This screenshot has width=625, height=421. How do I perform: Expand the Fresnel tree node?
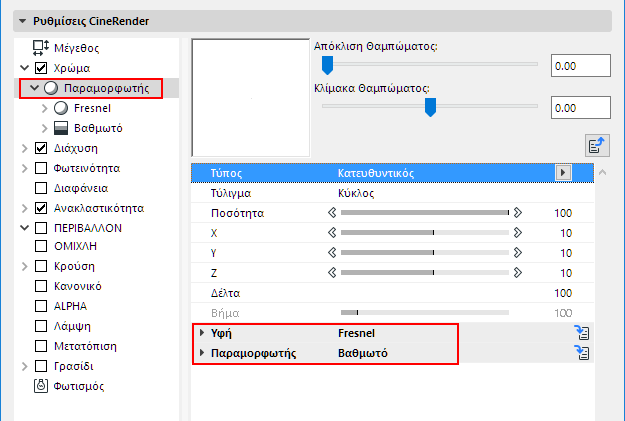click(45, 108)
